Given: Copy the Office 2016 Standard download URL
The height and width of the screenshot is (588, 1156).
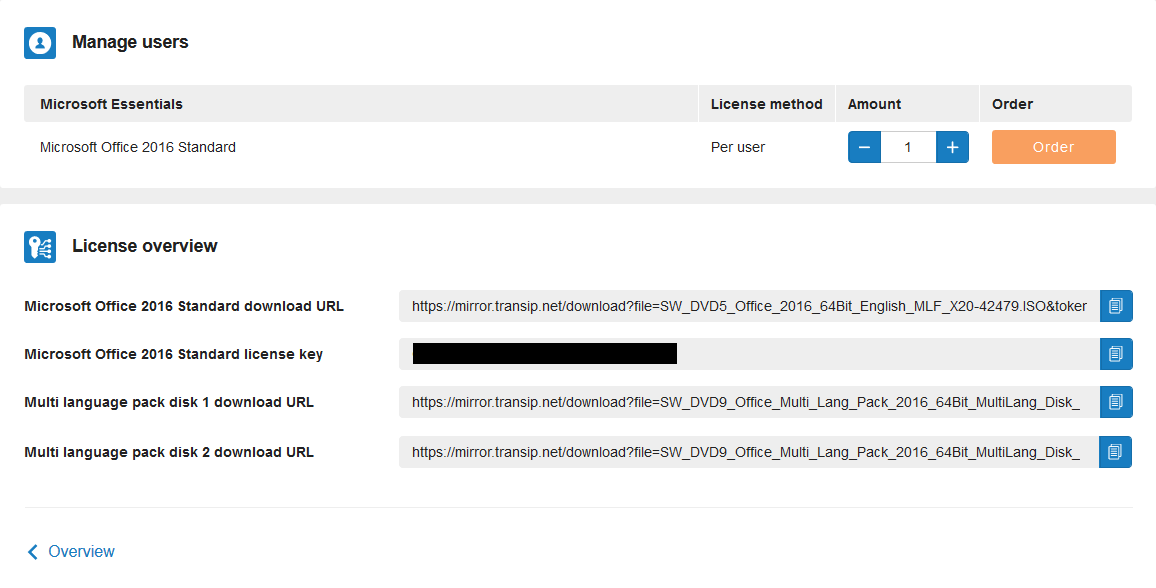Looking at the screenshot, I should coord(1115,306).
